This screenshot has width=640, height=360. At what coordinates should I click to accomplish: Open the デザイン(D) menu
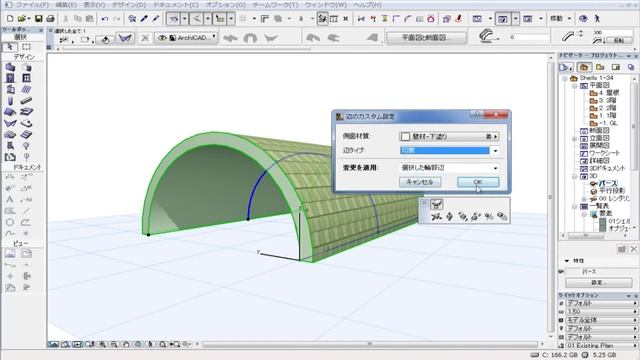(x=129, y=5)
